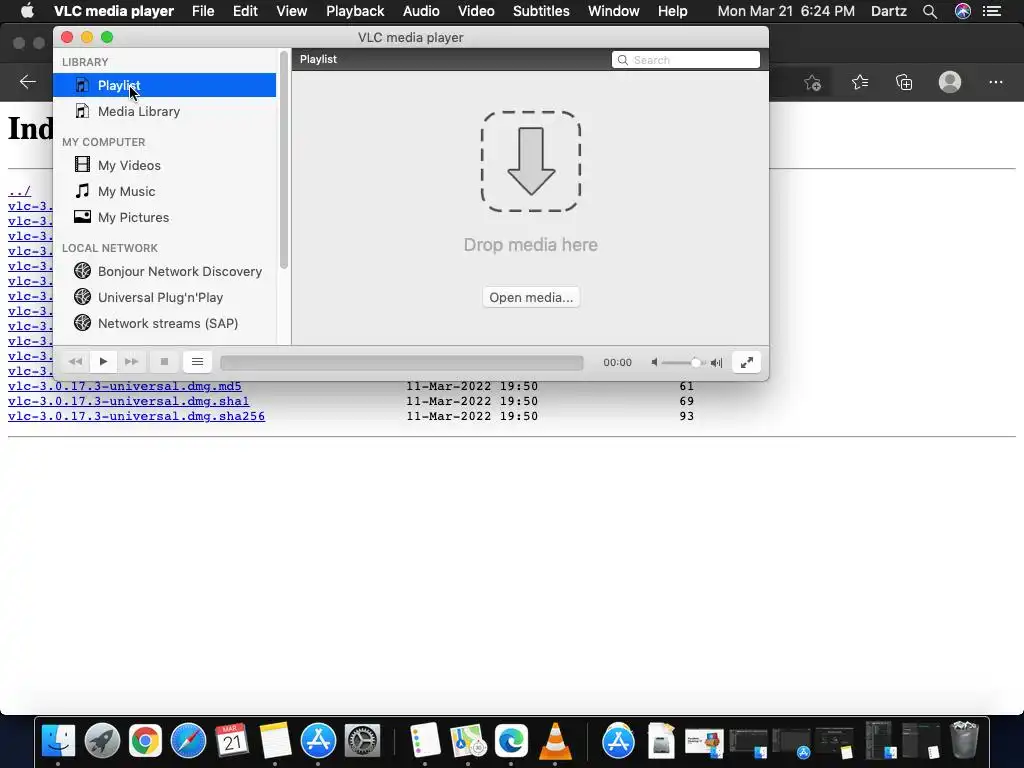Click the stop playback button
This screenshot has width=1024, height=768.
tap(164, 362)
